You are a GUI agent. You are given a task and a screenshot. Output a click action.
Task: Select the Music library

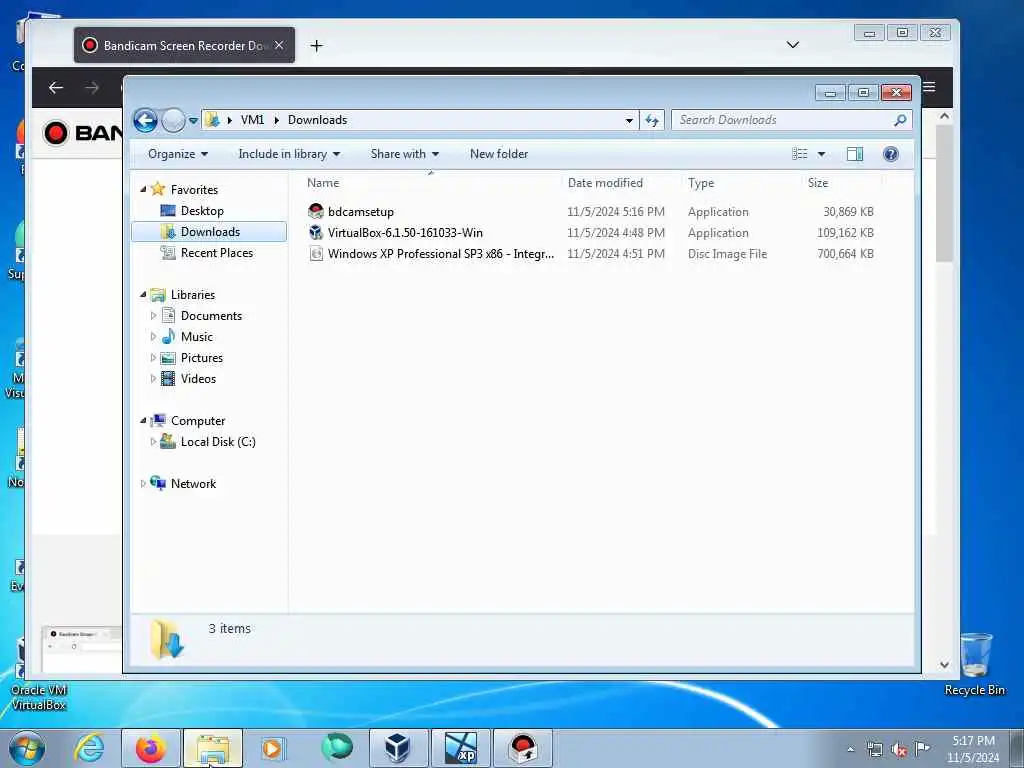[x=197, y=336]
